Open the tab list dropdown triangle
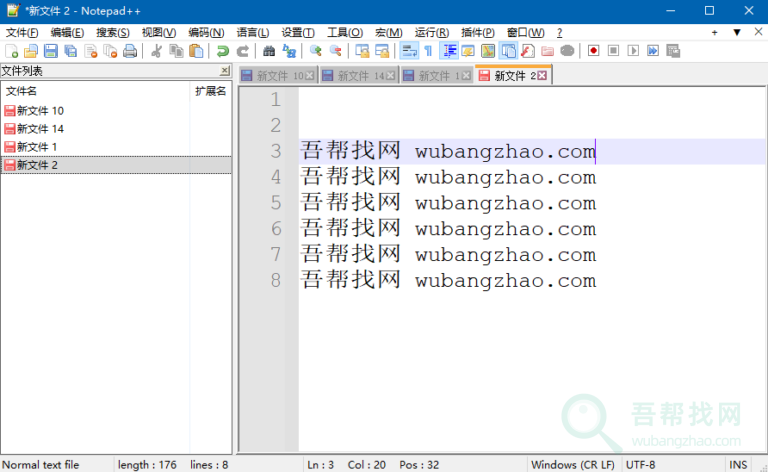Viewport: 768px width, 472px height. [737, 32]
